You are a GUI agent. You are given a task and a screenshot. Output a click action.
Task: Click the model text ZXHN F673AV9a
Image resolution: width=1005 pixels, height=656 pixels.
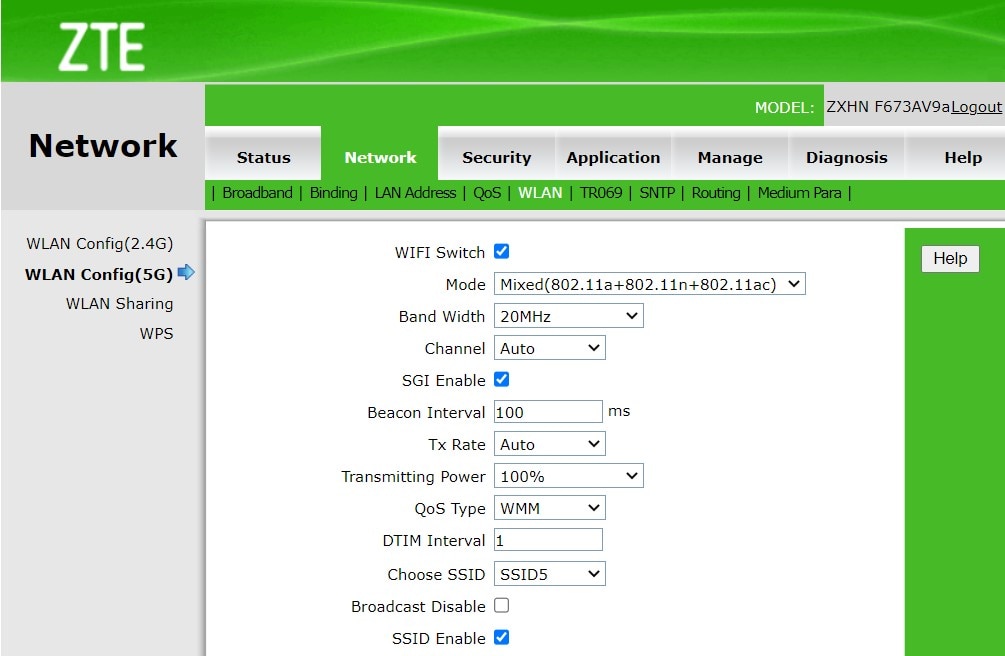click(888, 106)
